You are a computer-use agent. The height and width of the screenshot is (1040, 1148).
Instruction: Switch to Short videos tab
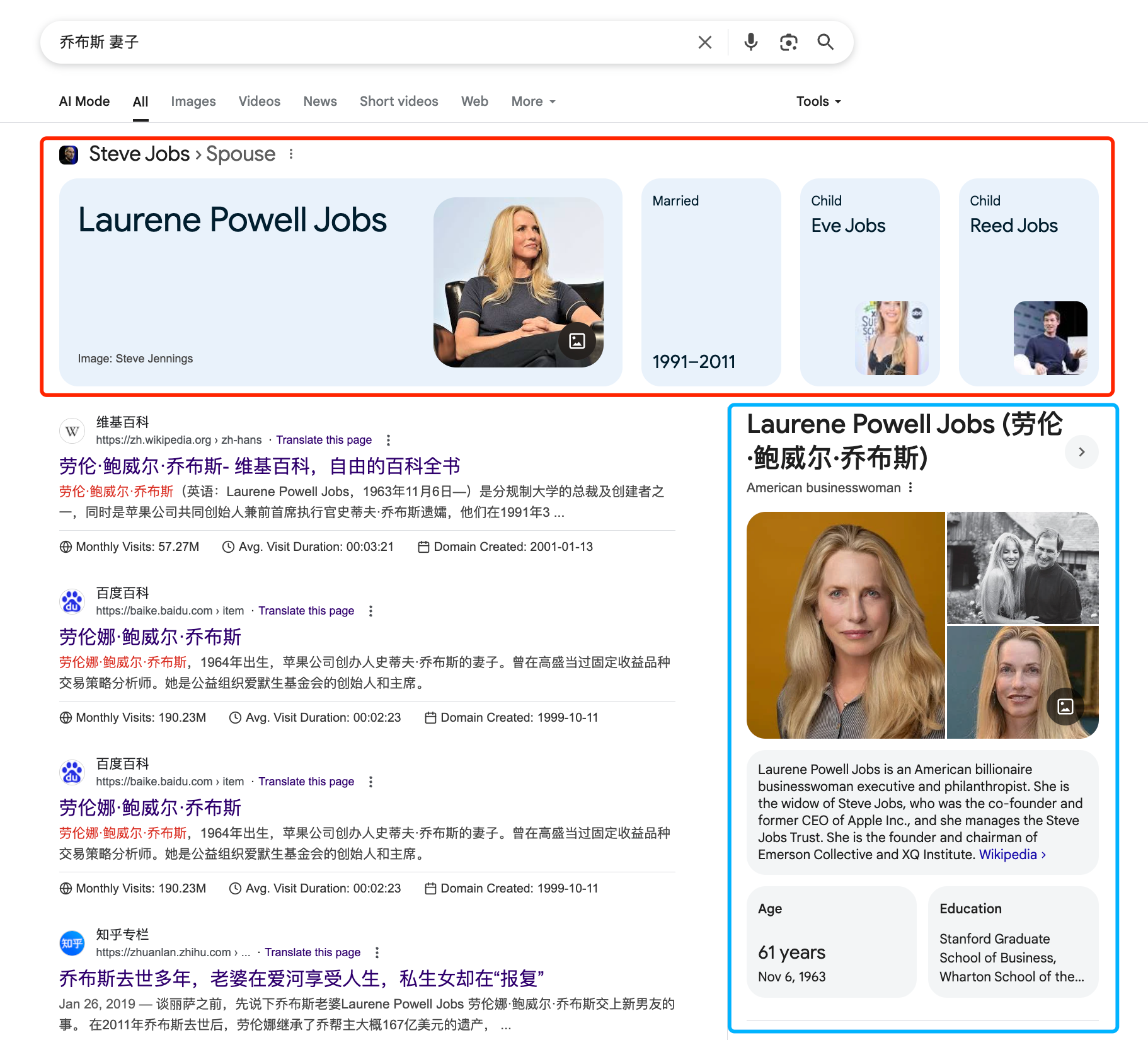[x=399, y=101]
